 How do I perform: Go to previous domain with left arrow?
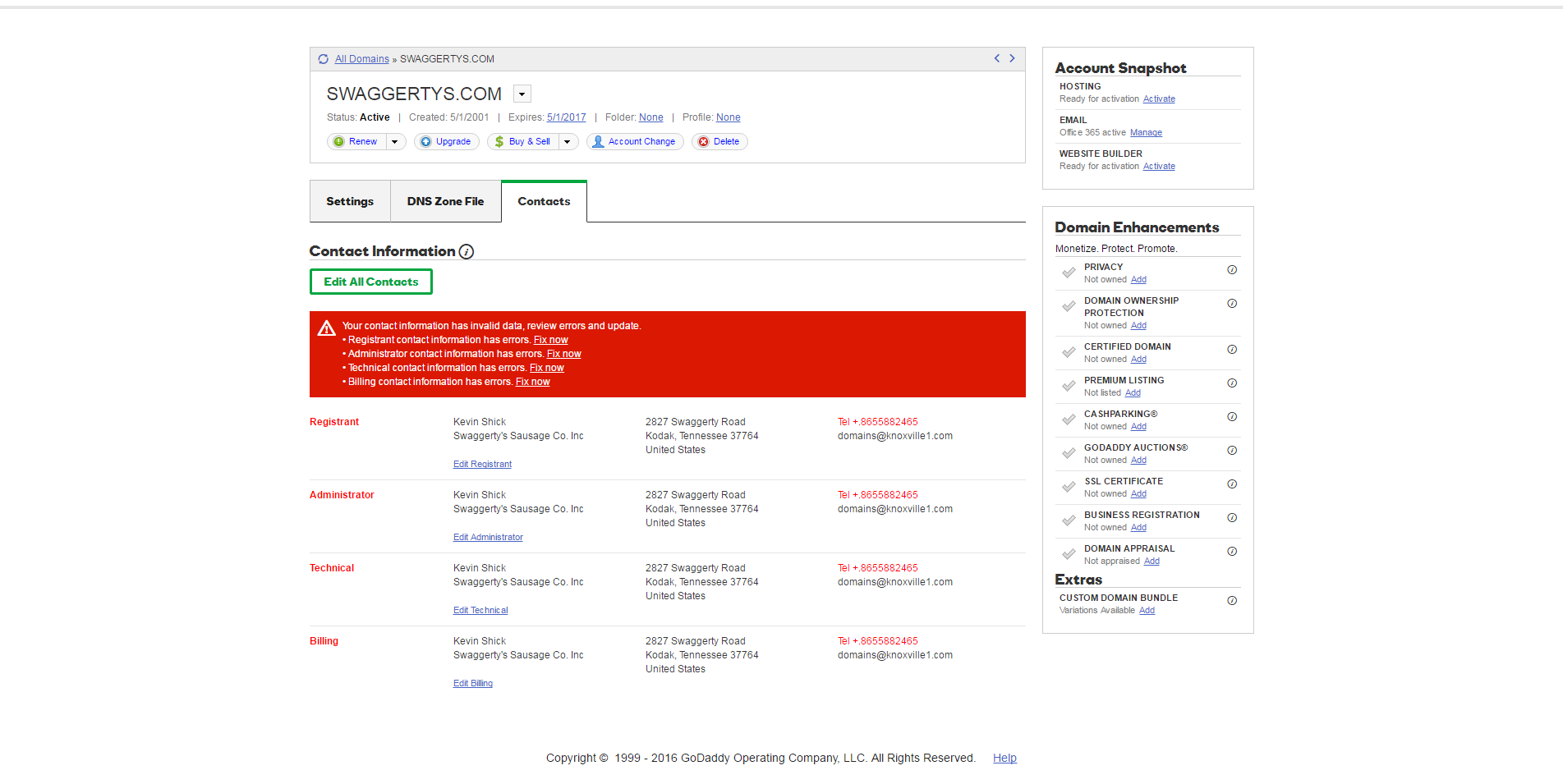coord(997,58)
